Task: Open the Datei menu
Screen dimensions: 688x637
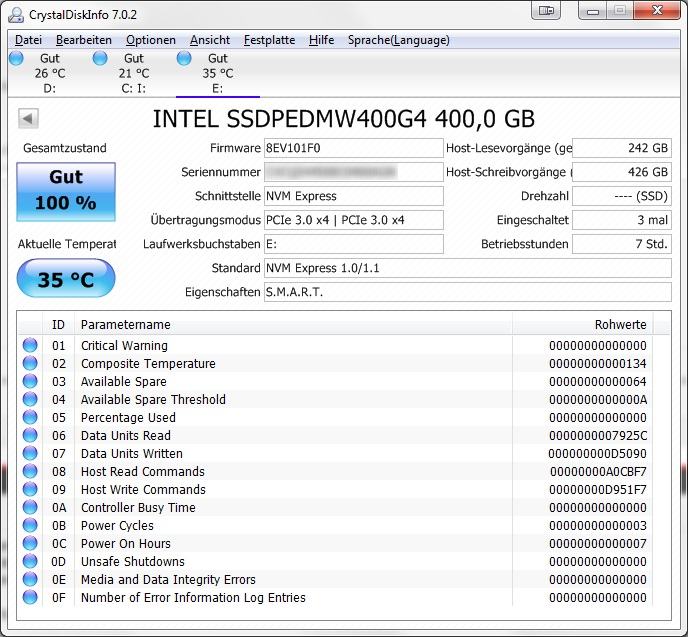Action: click(x=28, y=40)
